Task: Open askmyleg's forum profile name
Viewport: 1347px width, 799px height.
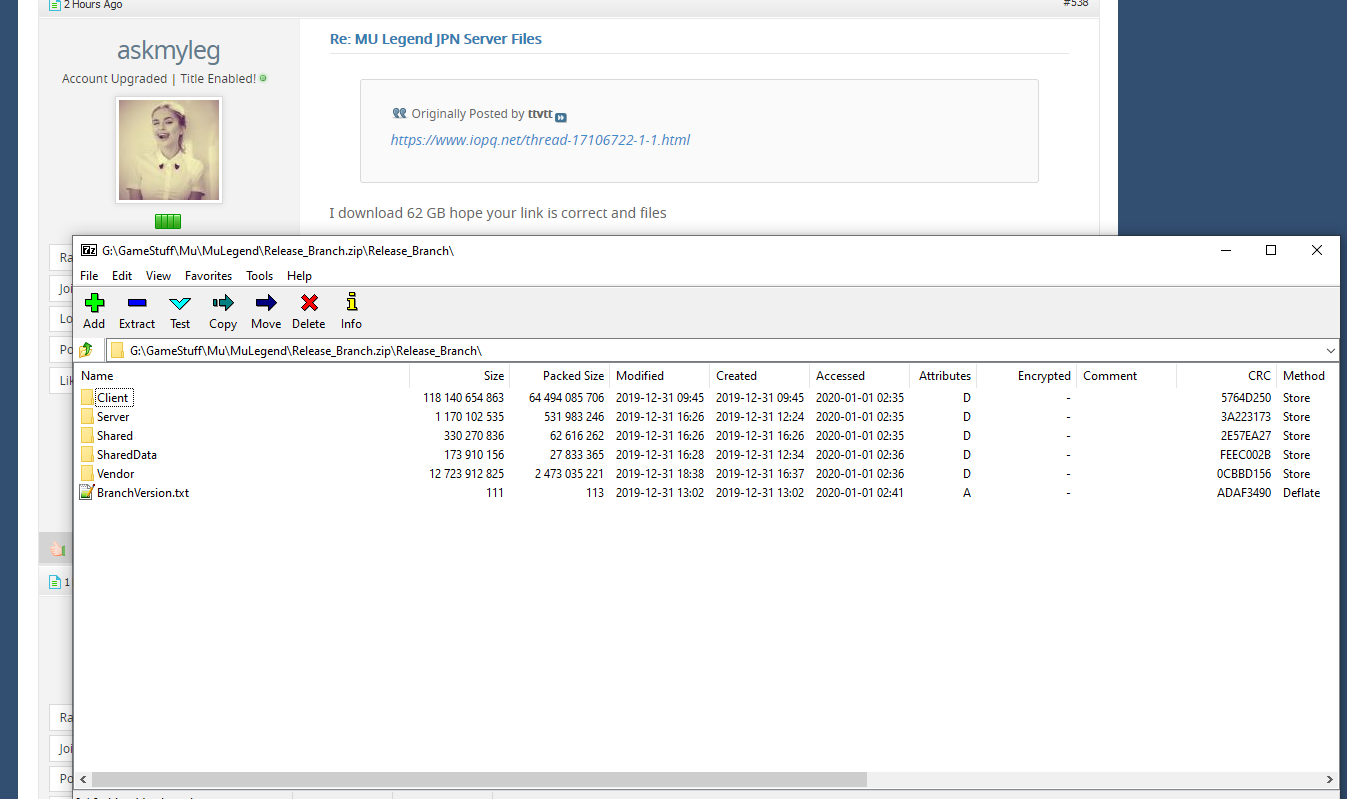Action: 168,51
